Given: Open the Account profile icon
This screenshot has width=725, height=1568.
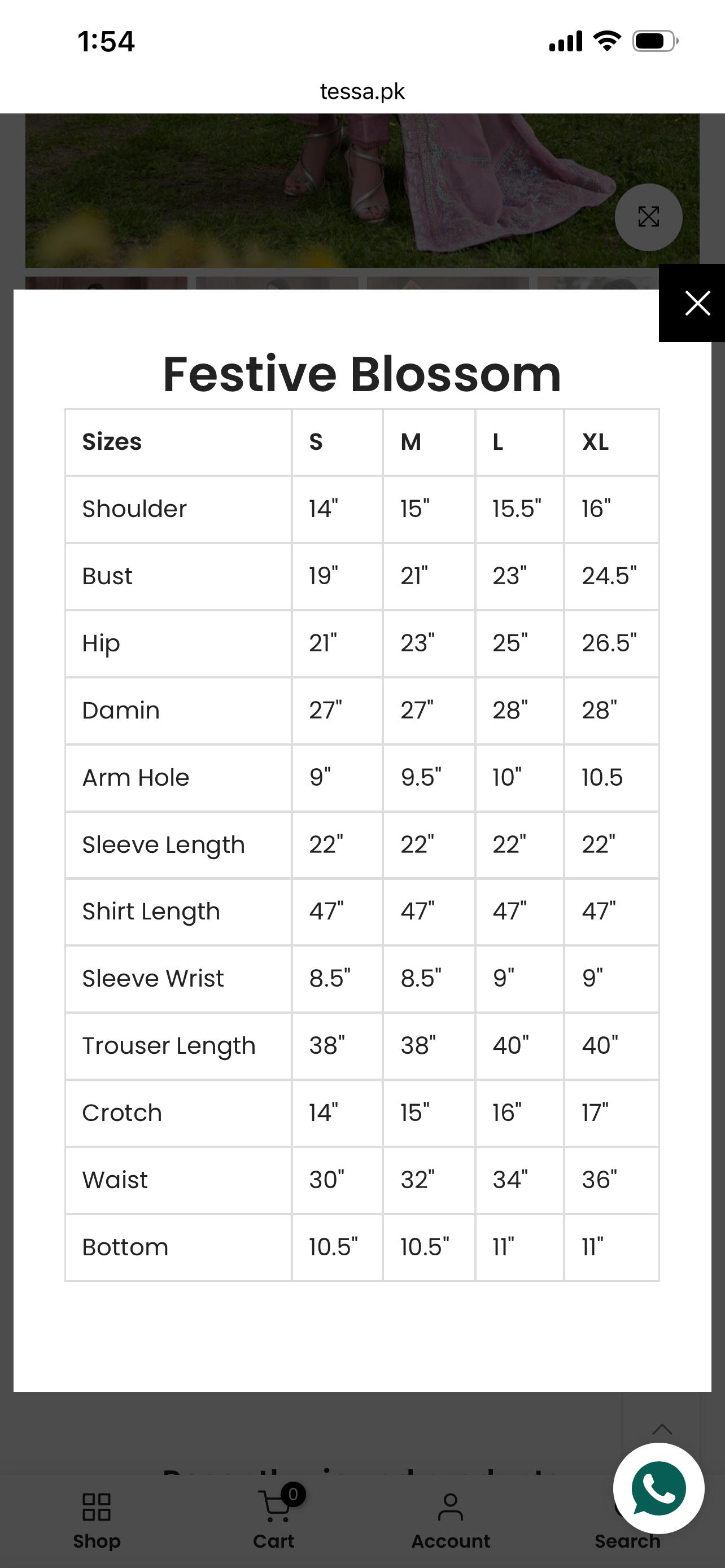Looking at the screenshot, I should point(451,1506).
